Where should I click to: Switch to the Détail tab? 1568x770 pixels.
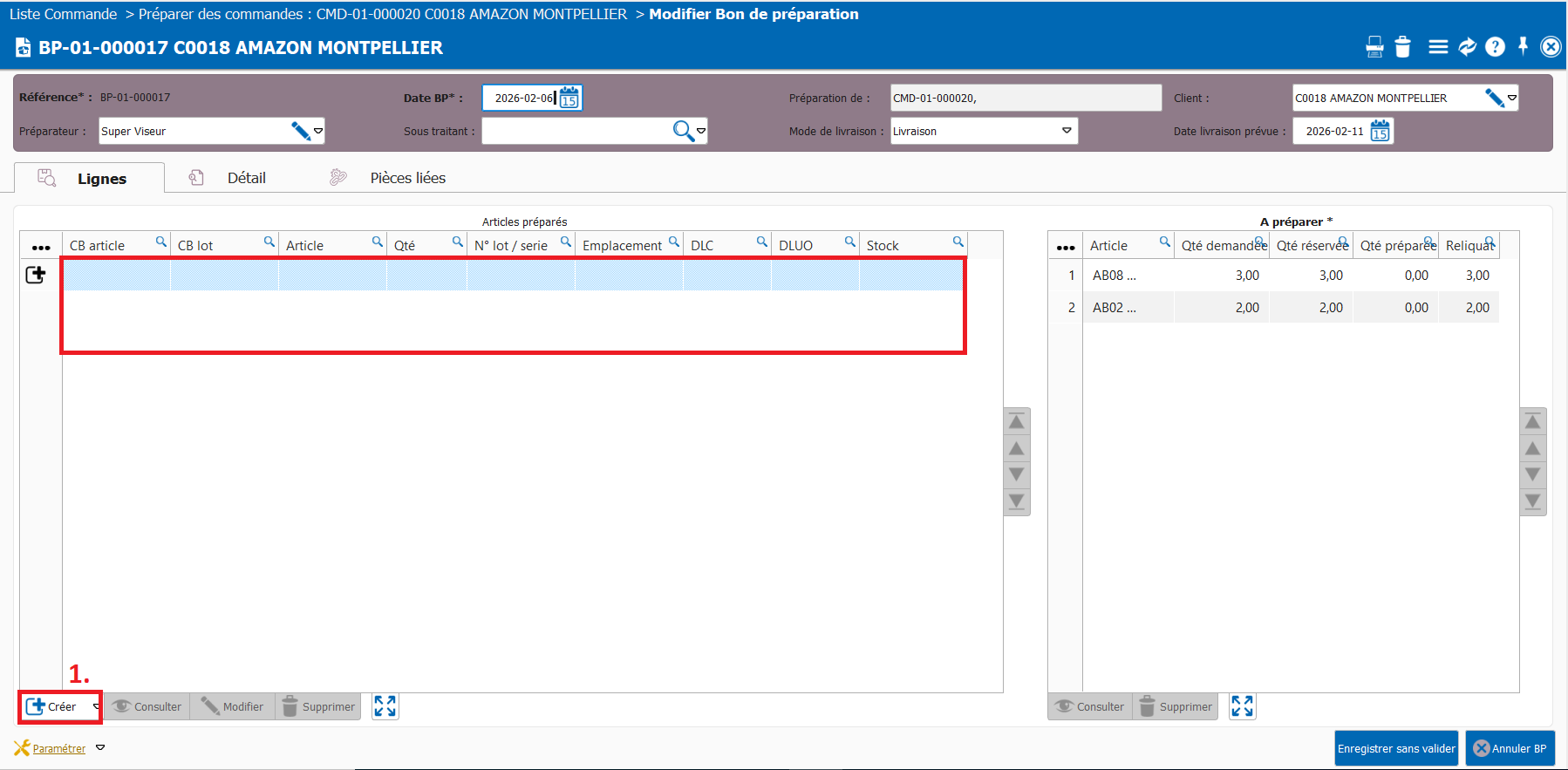(x=246, y=178)
